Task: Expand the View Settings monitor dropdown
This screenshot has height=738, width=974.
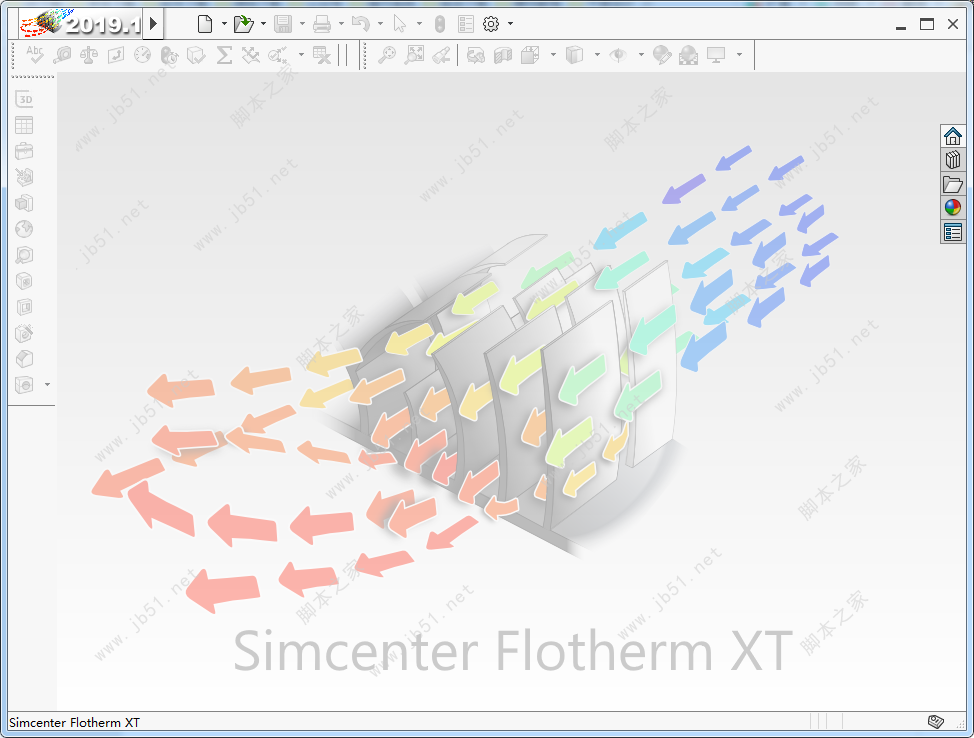Action: click(739, 55)
